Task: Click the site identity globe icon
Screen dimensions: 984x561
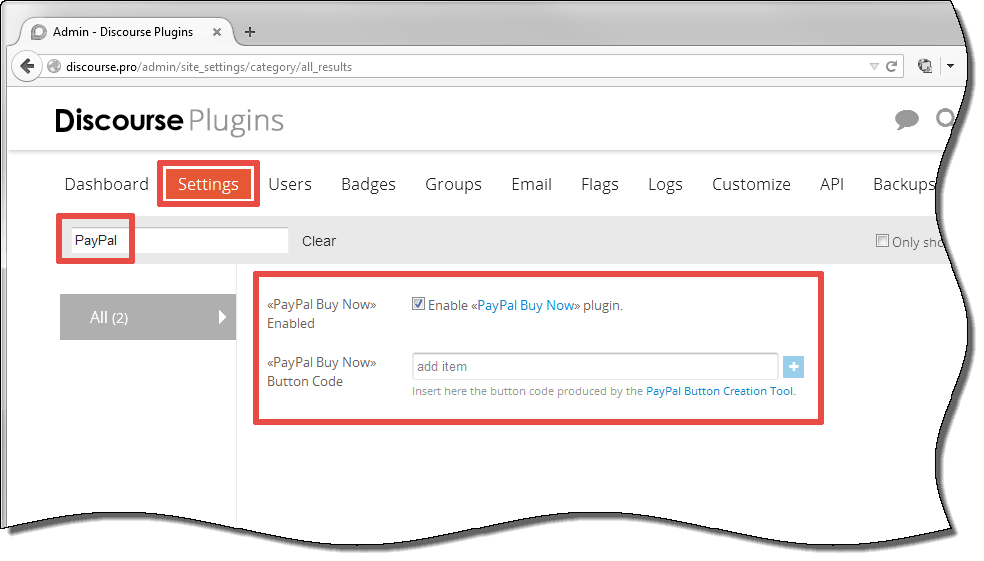Action: pyautogui.click(x=55, y=67)
